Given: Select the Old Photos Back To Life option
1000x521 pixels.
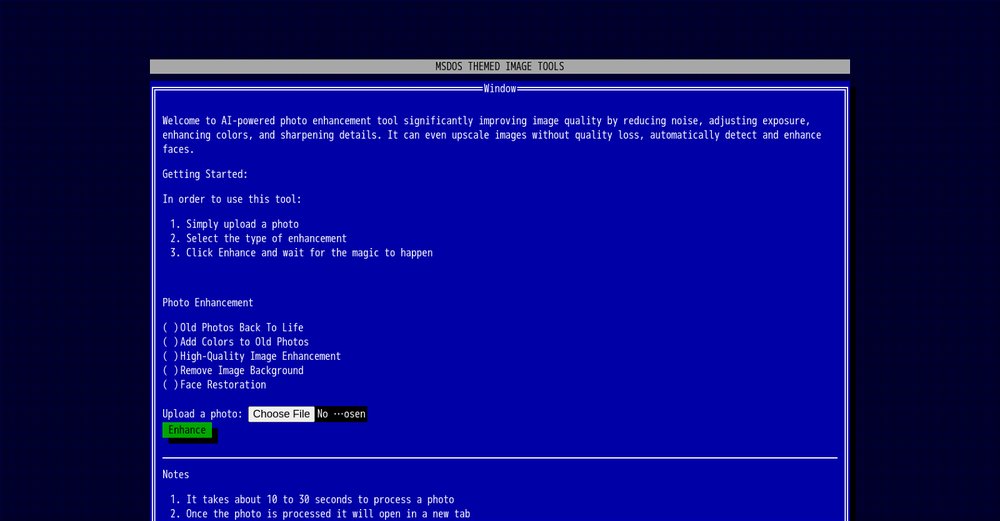Looking at the screenshot, I should pyautogui.click(x=171, y=328).
